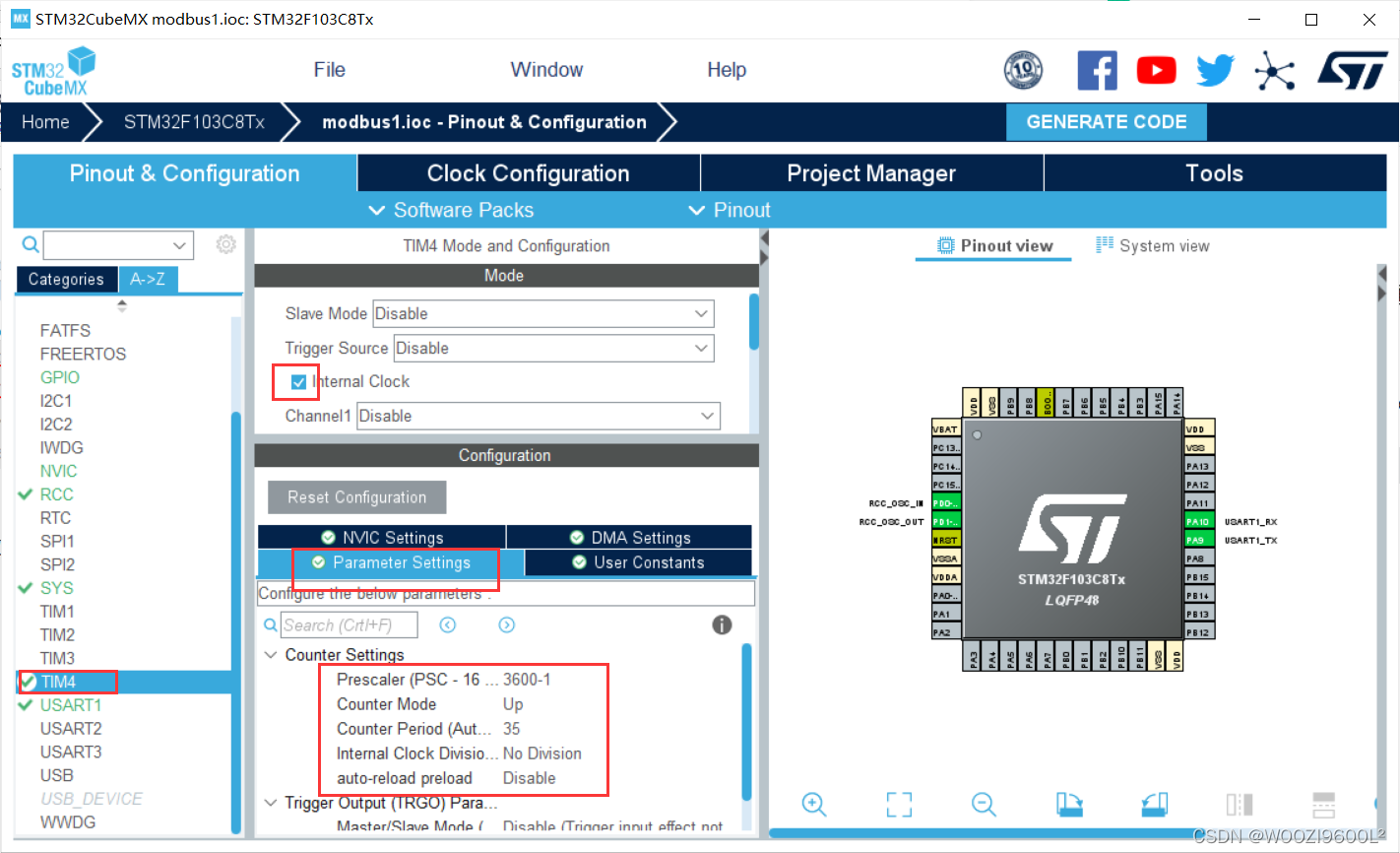Show the parameter information icon
The image size is (1400, 853).
722,624
